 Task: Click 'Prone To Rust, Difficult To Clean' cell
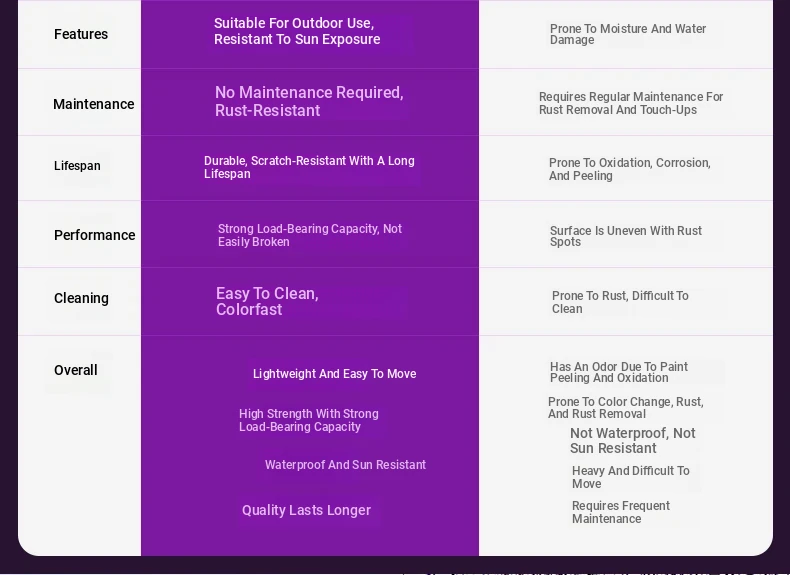620,302
